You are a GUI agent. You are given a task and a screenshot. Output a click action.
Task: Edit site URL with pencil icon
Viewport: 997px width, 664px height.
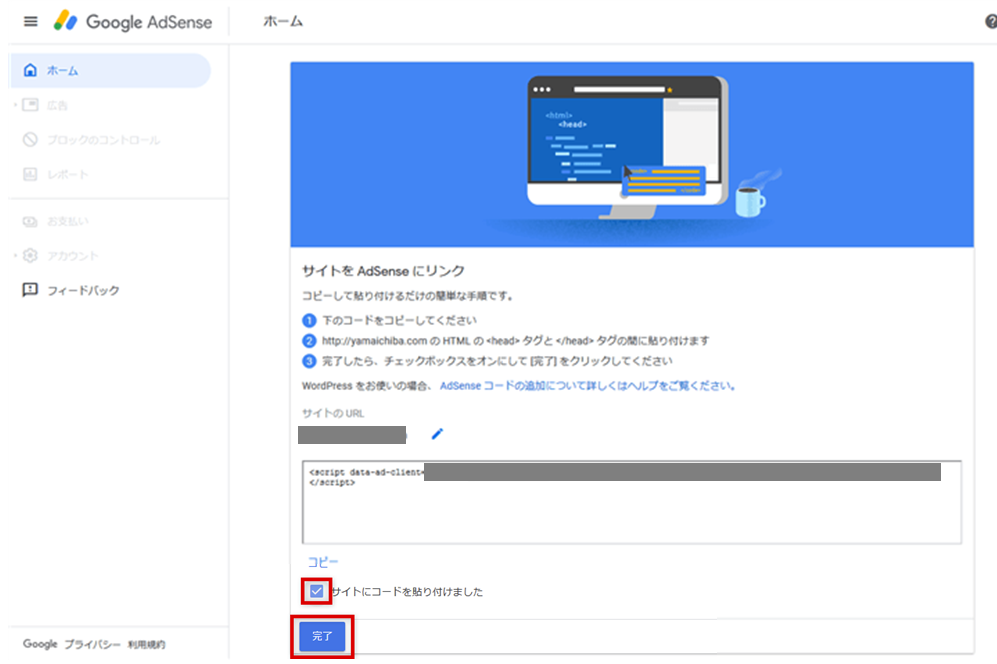click(437, 434)
